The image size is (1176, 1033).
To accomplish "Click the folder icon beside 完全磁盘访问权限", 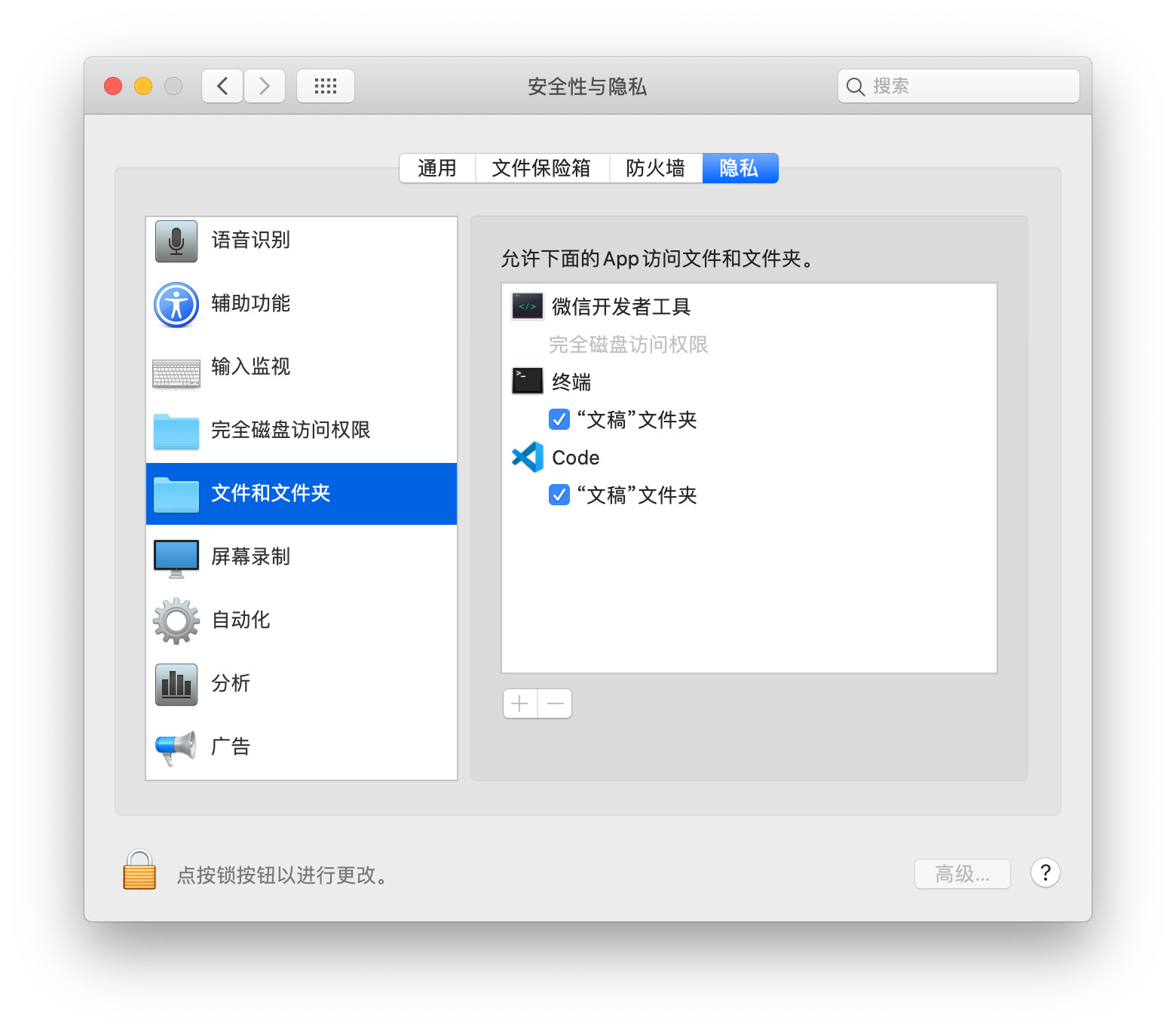I will point(176,431).
